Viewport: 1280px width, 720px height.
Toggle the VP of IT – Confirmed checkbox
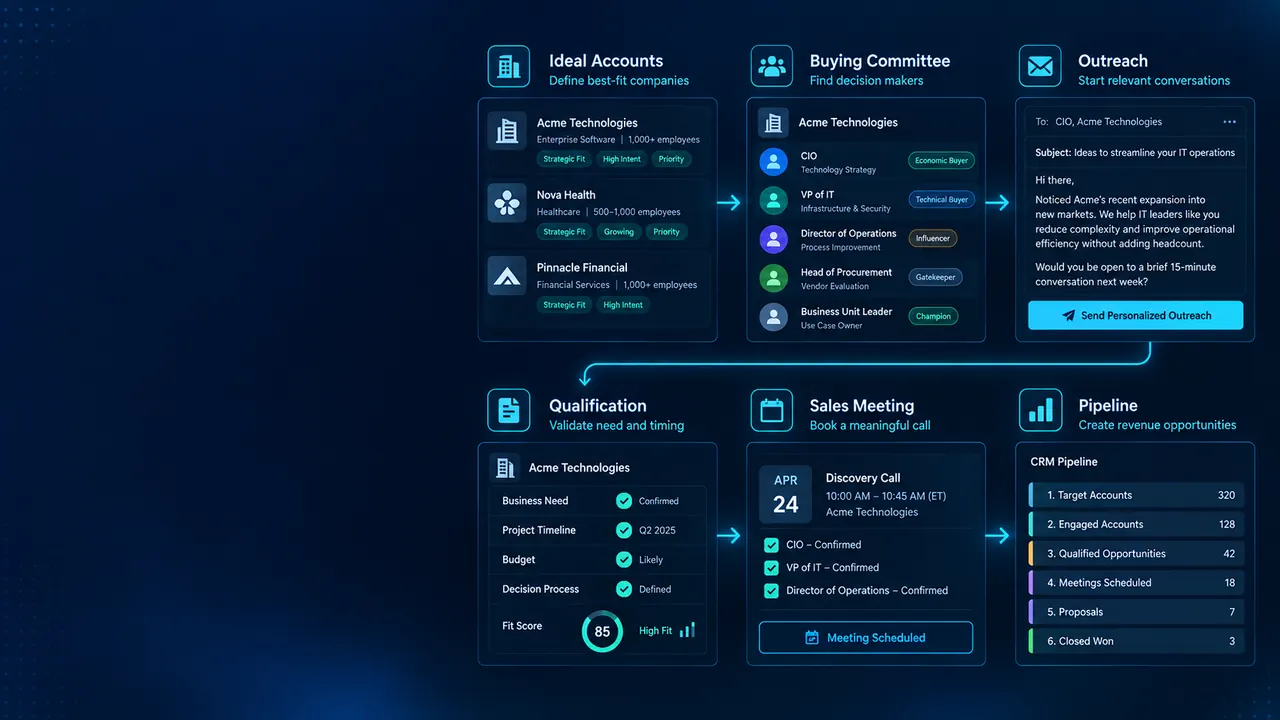pos(771,568)
